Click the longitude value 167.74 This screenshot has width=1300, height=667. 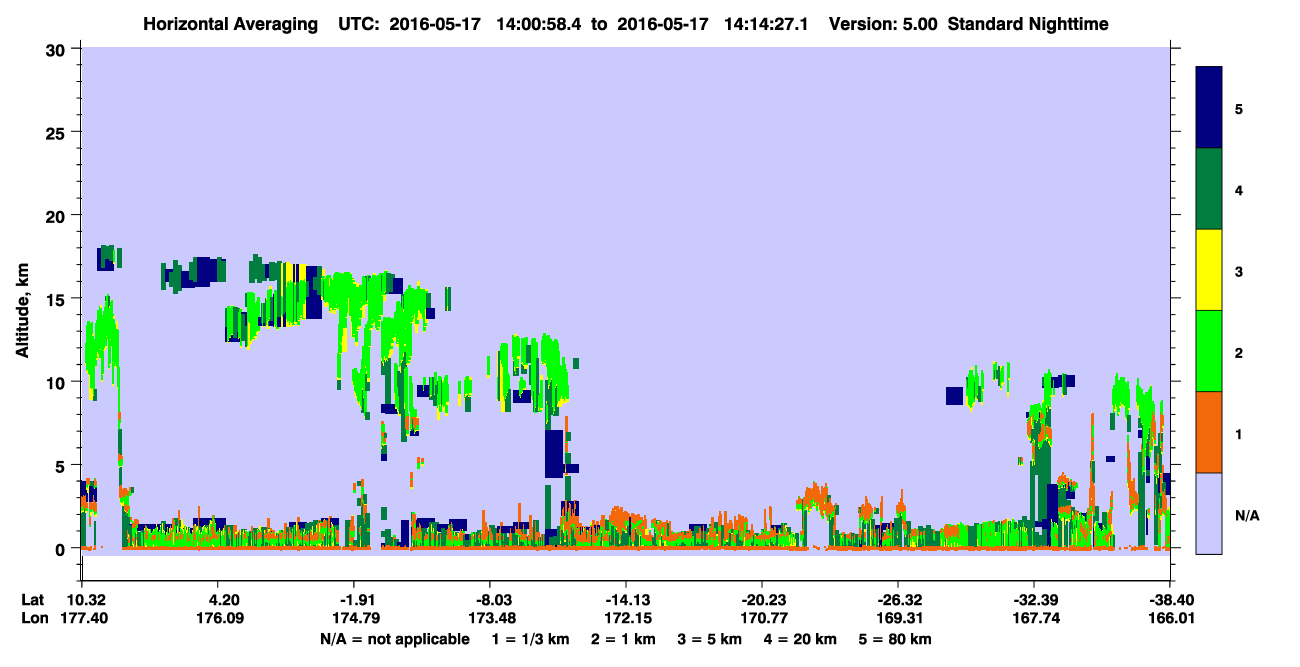click(x=1034, y=619)
